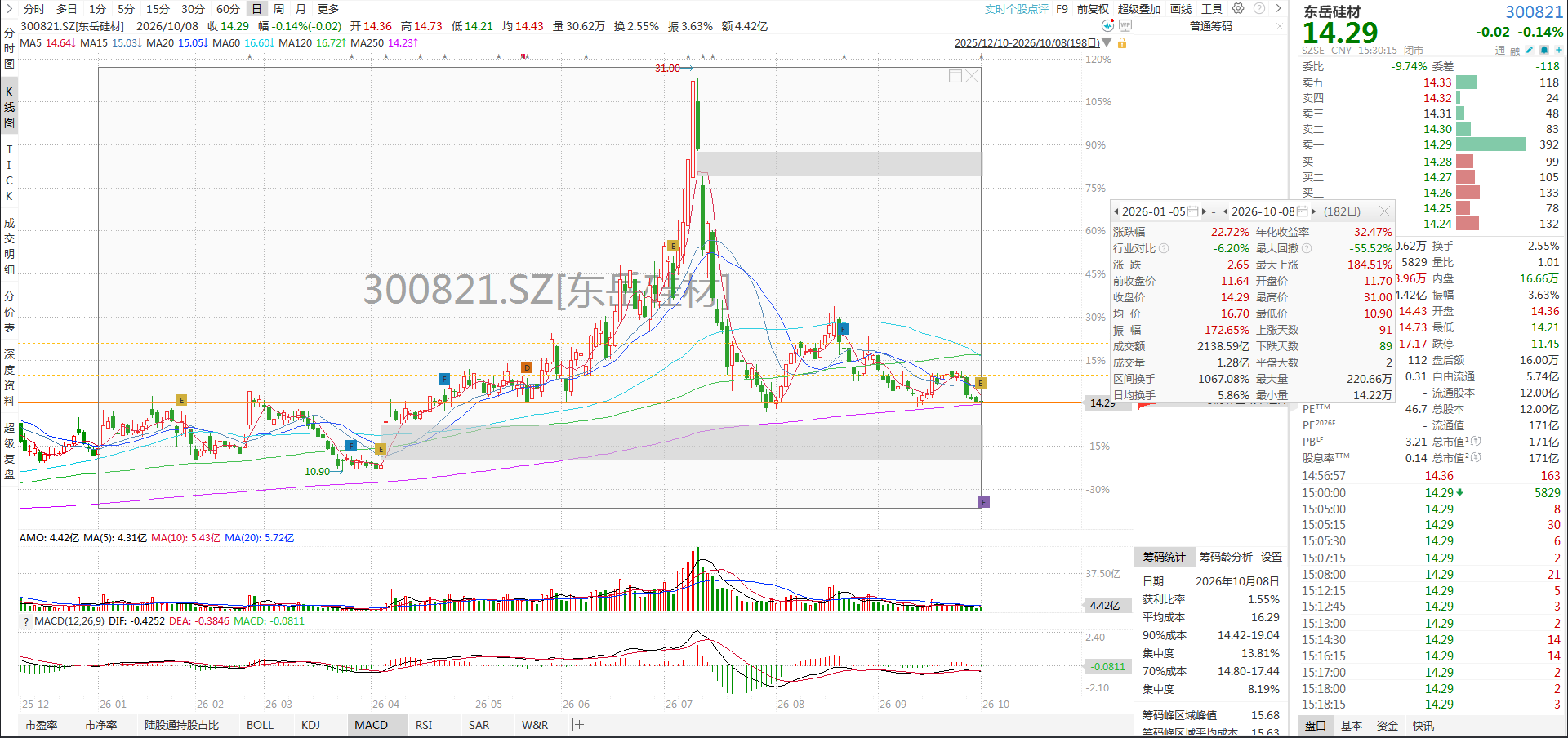Viewport: 1568px width, 738px height.
Task: Select the RSI indicator tab
Action: (424, 725)
